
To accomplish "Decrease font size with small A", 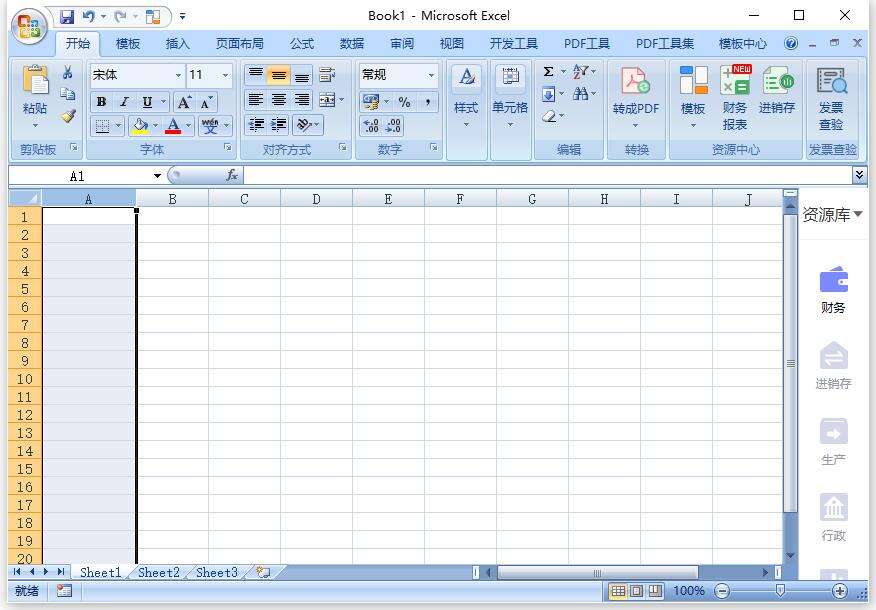I will click(x=206, y=102).
